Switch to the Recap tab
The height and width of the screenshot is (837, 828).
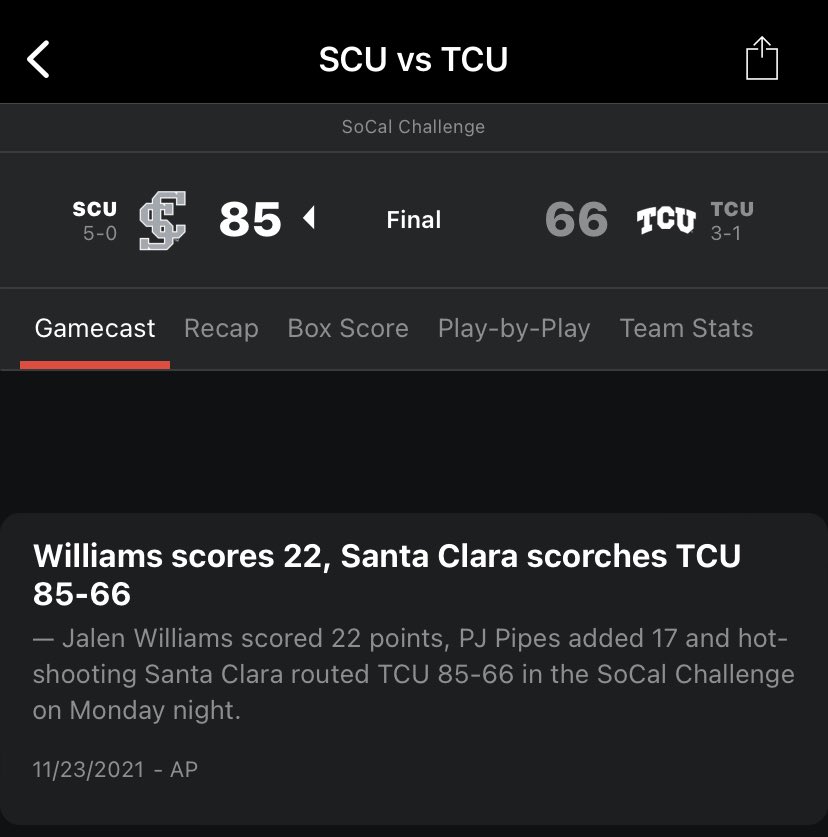click(221, 328)
